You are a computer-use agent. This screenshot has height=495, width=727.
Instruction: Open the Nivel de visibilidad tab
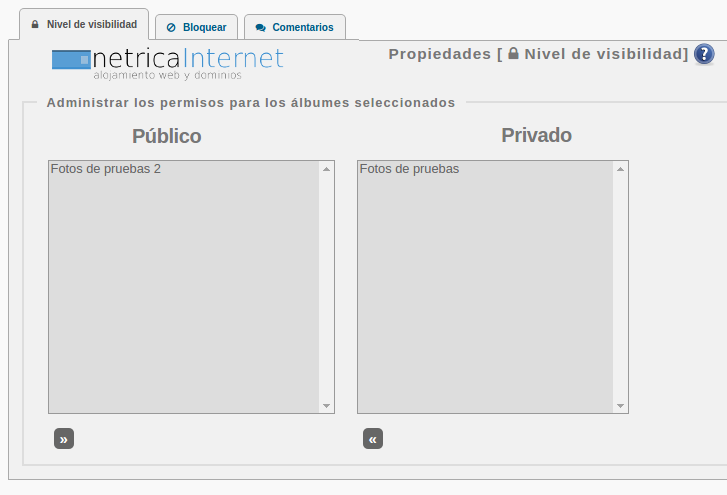pyautogui.click(x=84, y=25)
